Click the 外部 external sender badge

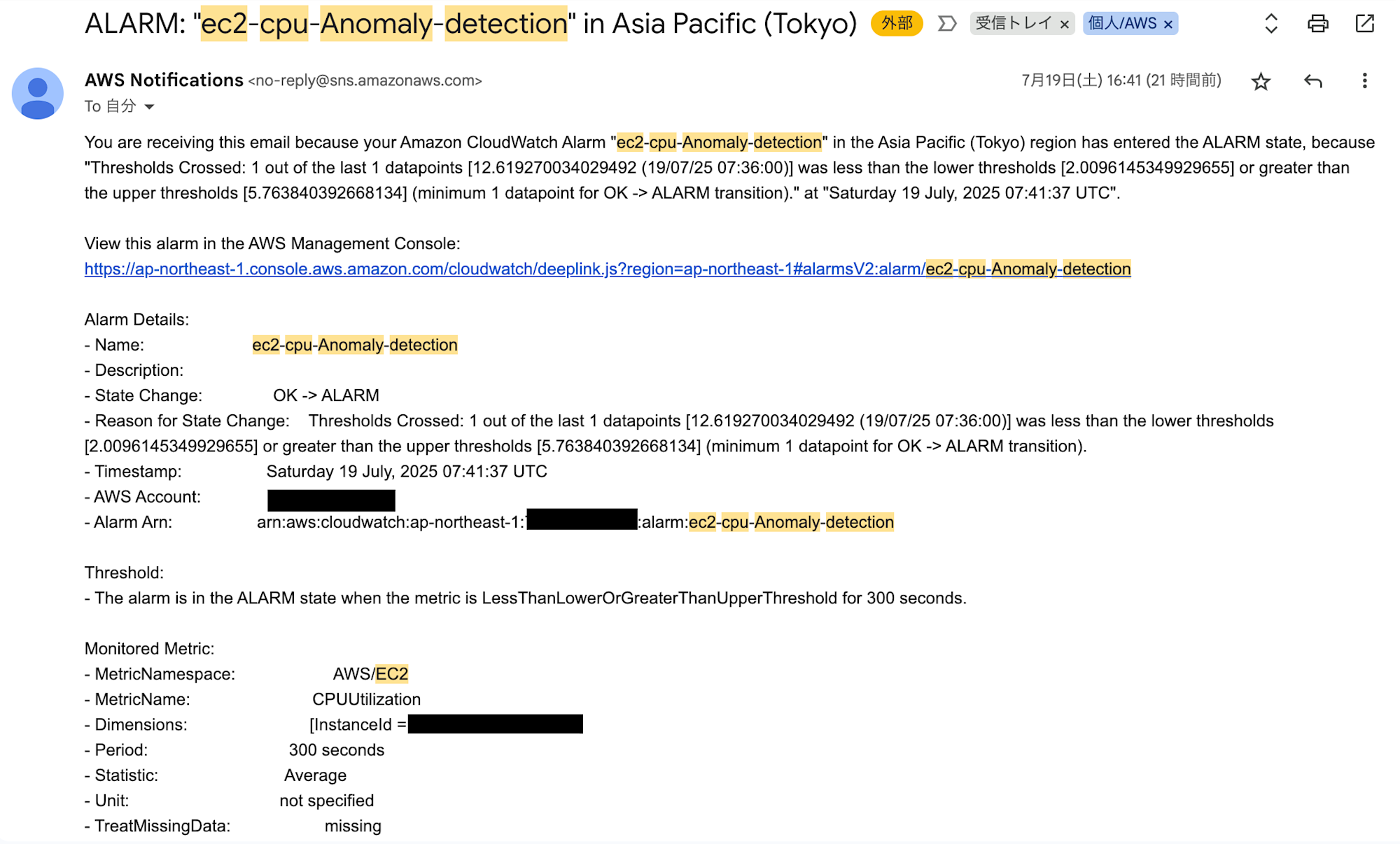897,24
